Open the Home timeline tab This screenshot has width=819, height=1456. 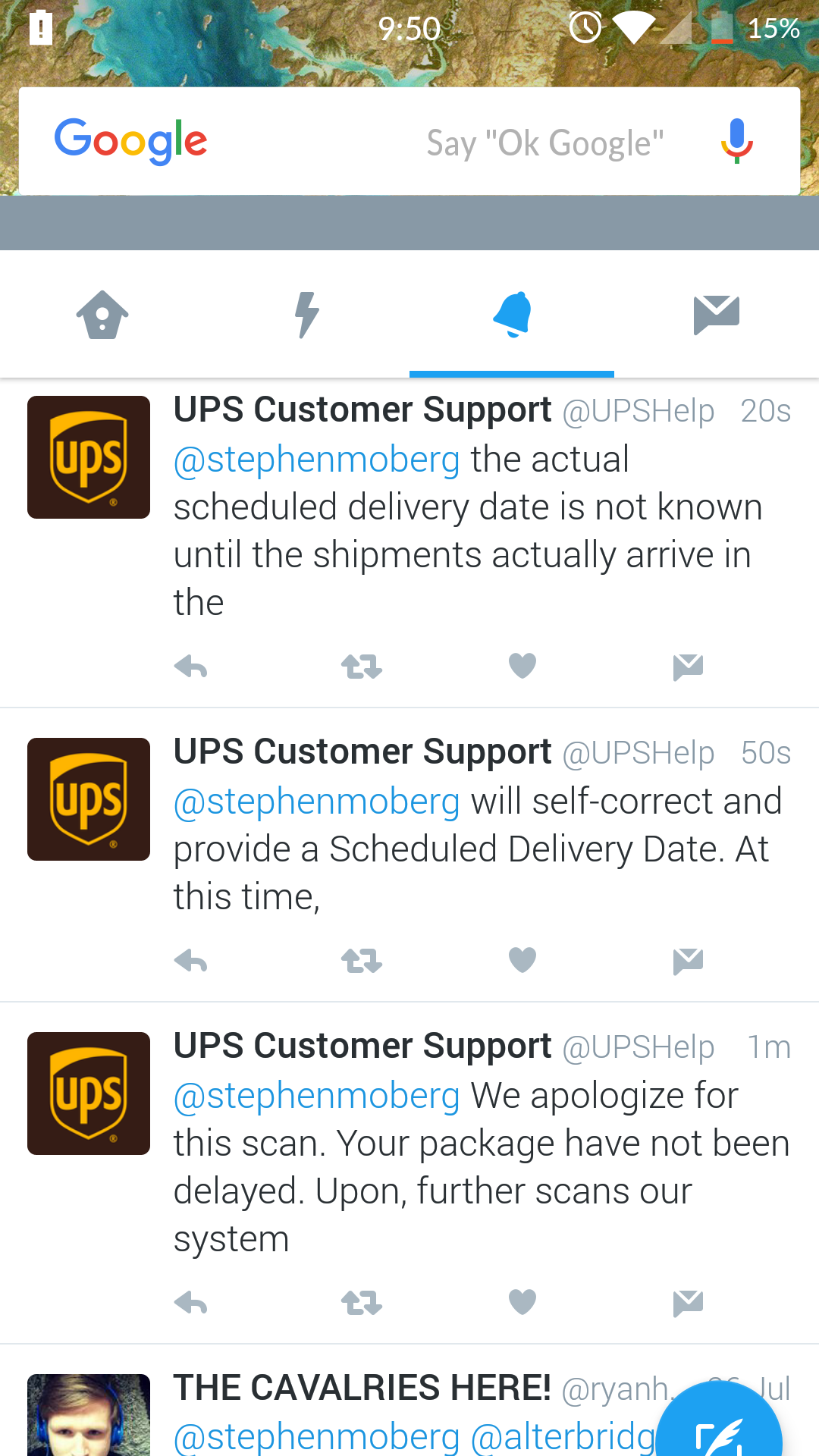point(102,314)
